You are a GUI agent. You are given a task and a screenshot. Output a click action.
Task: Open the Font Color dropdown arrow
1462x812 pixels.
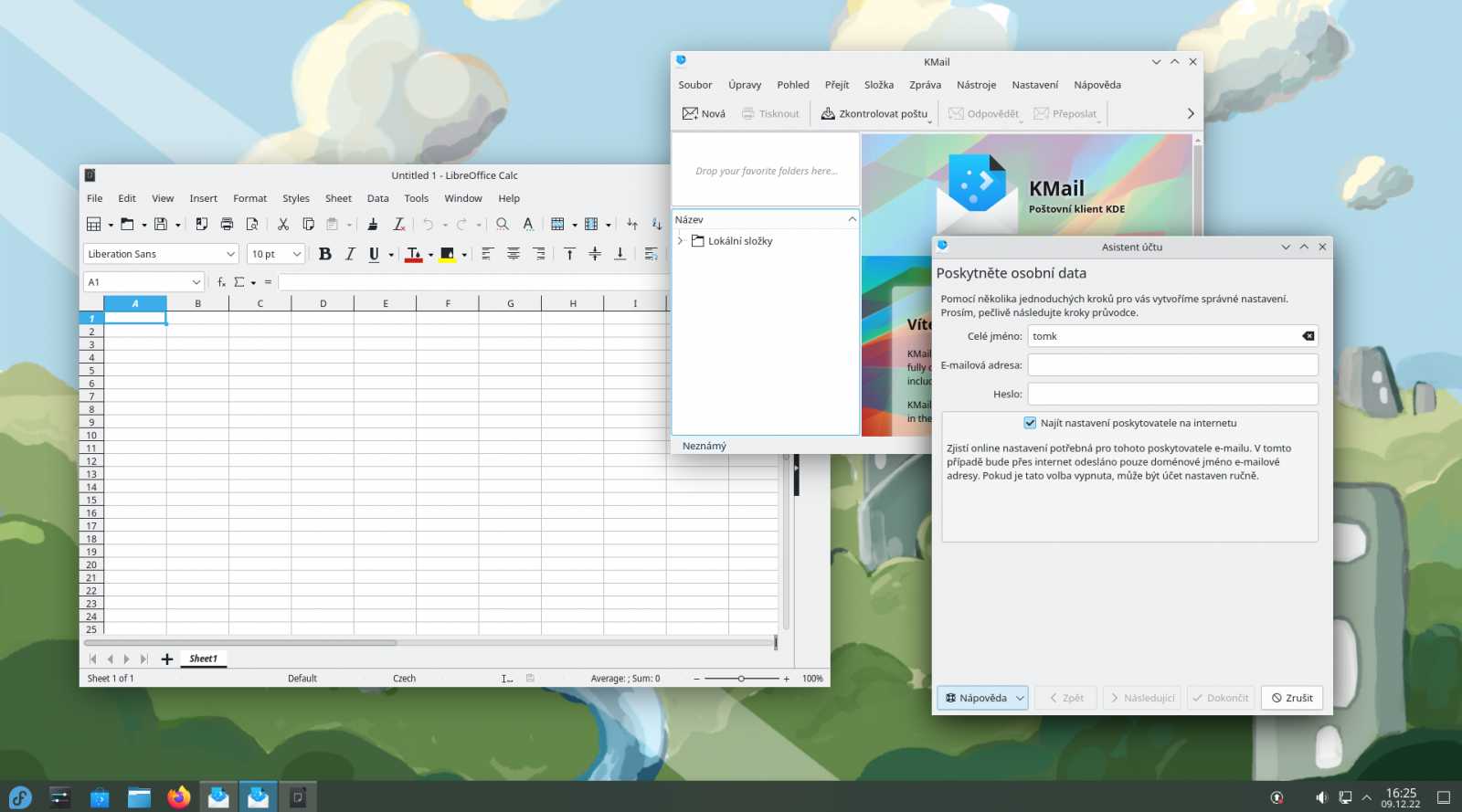tap(430, 255)
